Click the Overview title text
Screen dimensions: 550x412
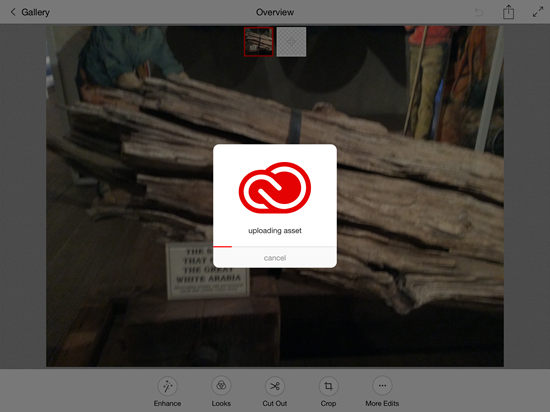[275, 12]
